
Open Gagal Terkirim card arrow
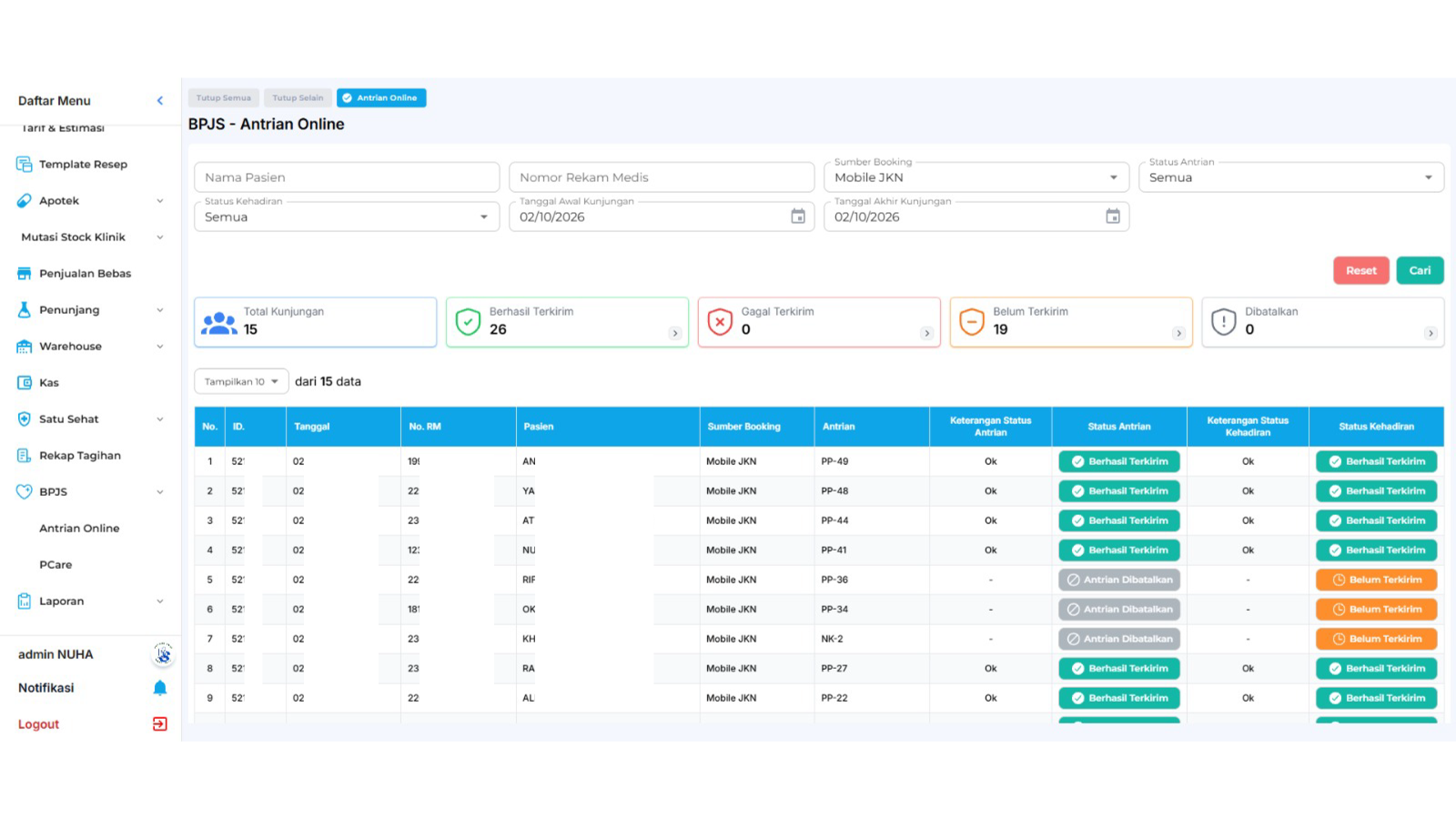tap(927, 333)
